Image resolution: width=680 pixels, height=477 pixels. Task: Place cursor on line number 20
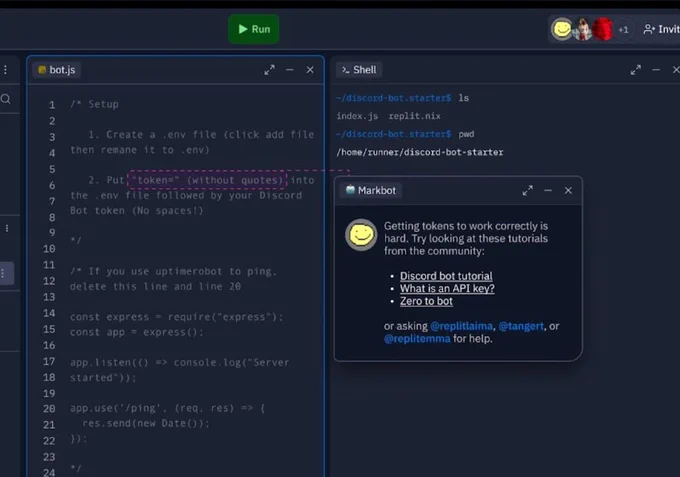click(49, 408)
